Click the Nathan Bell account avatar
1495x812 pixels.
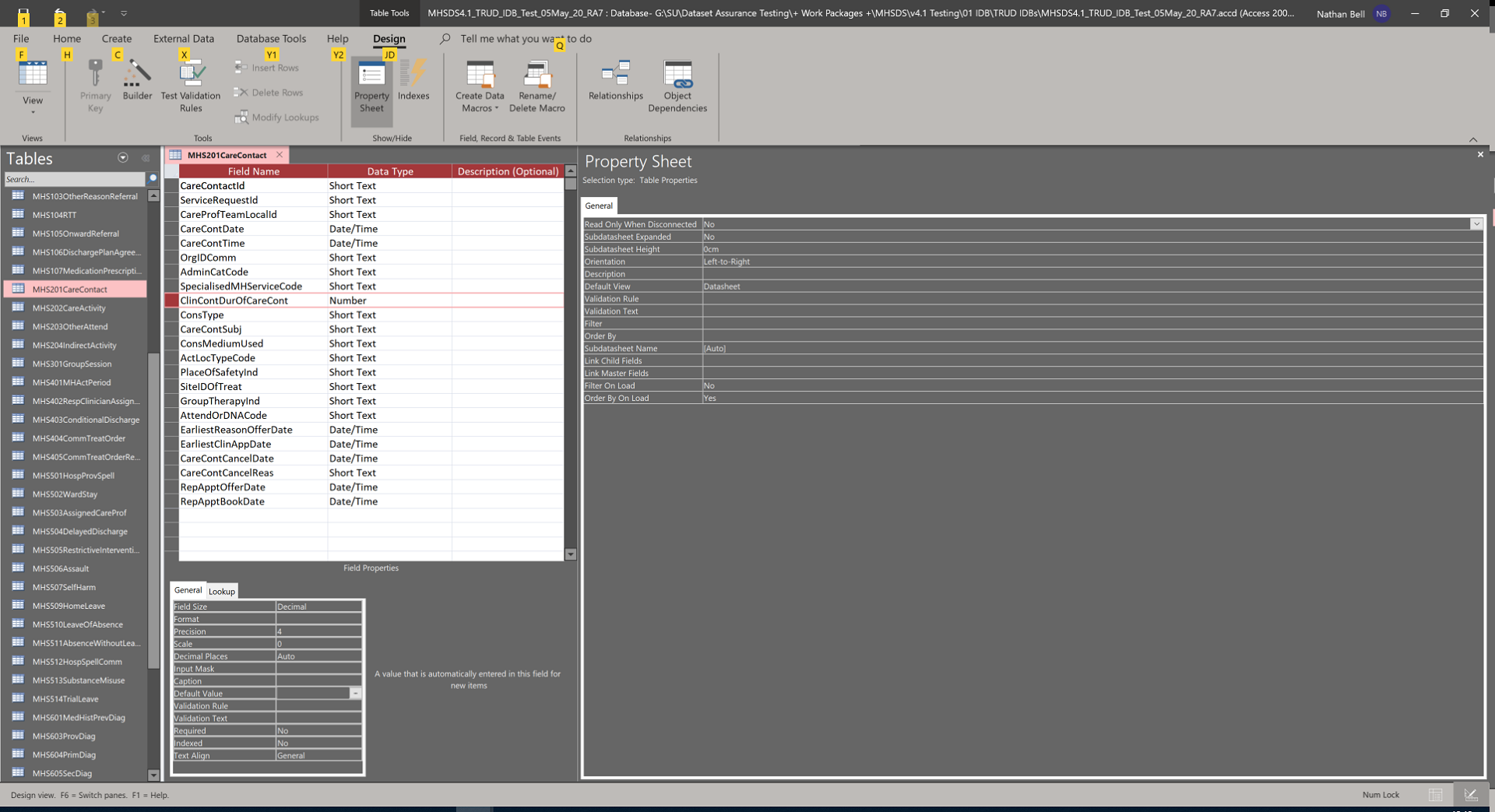click(x=1381, y=14)
